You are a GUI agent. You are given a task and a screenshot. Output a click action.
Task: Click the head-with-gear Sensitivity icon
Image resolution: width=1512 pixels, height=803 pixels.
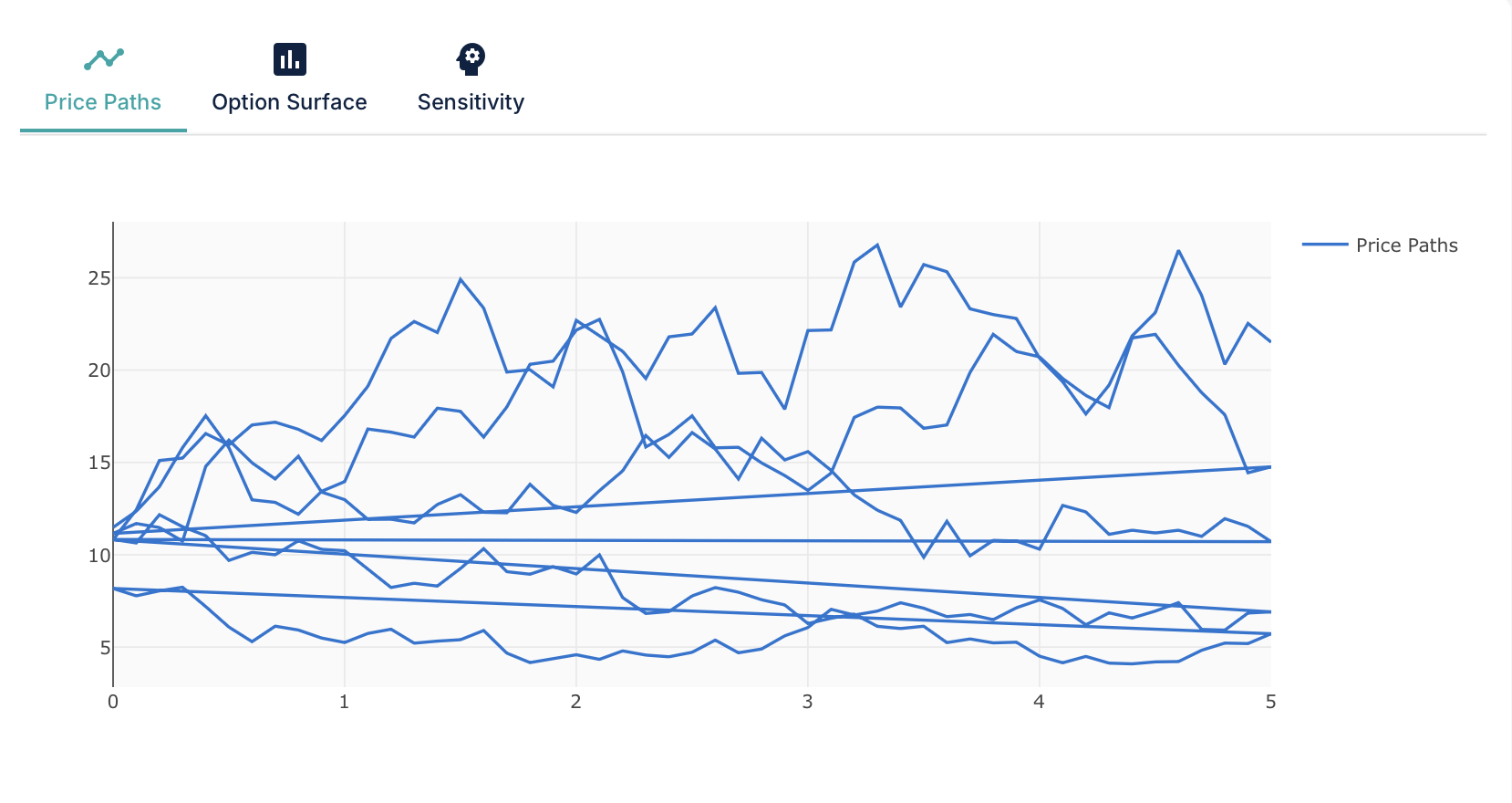471,59
